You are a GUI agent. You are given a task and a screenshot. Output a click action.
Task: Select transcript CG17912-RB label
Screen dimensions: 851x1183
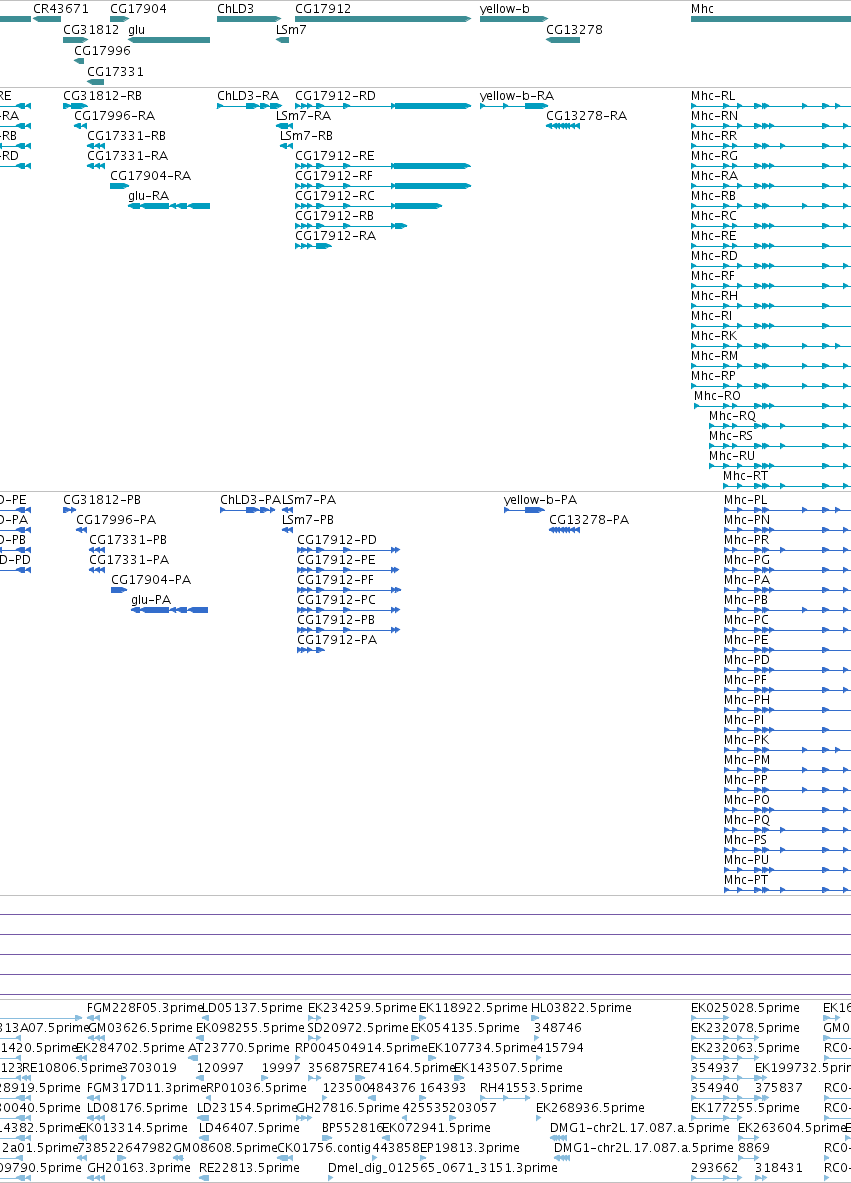click(x=334, y=216)
